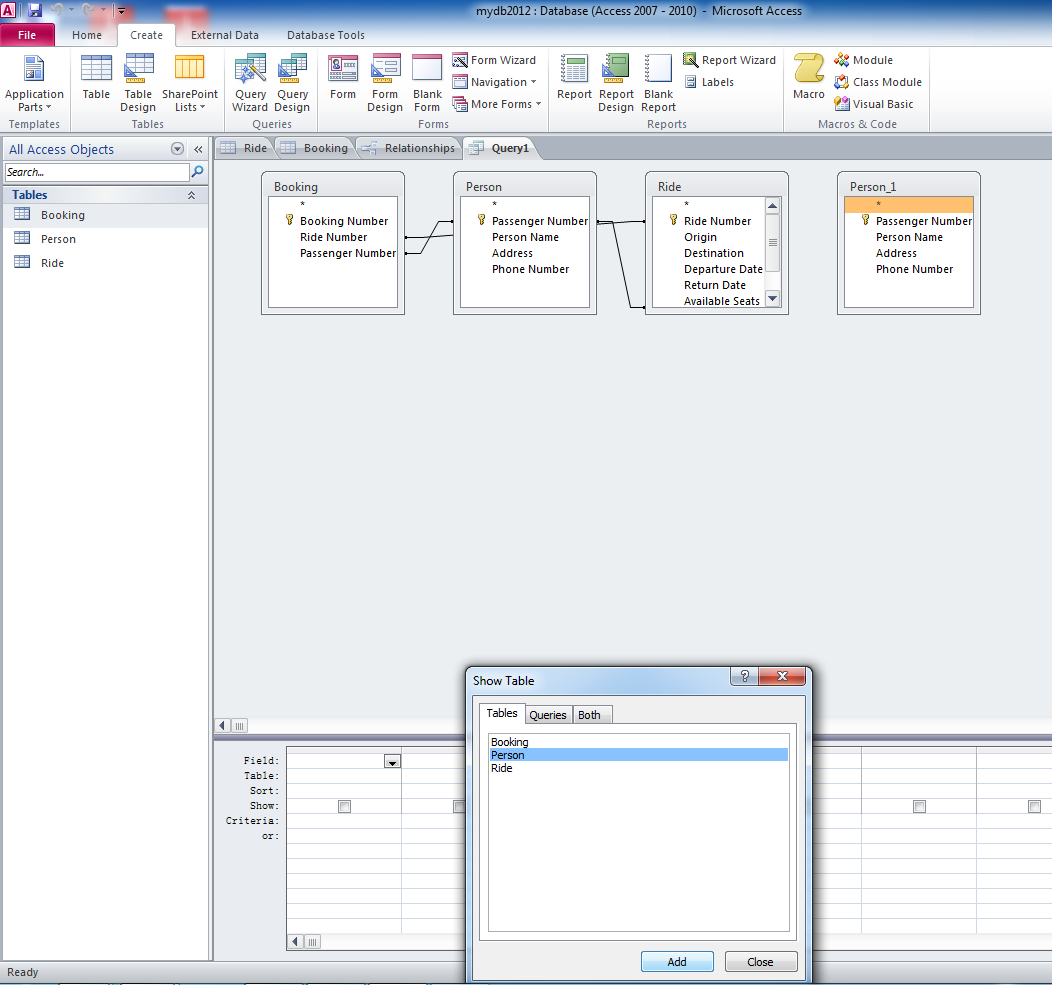The width and height of the screenshot is (1052, 985).
Task: Switch to the External Data ribbon tab
Action: tap(224, 35)
